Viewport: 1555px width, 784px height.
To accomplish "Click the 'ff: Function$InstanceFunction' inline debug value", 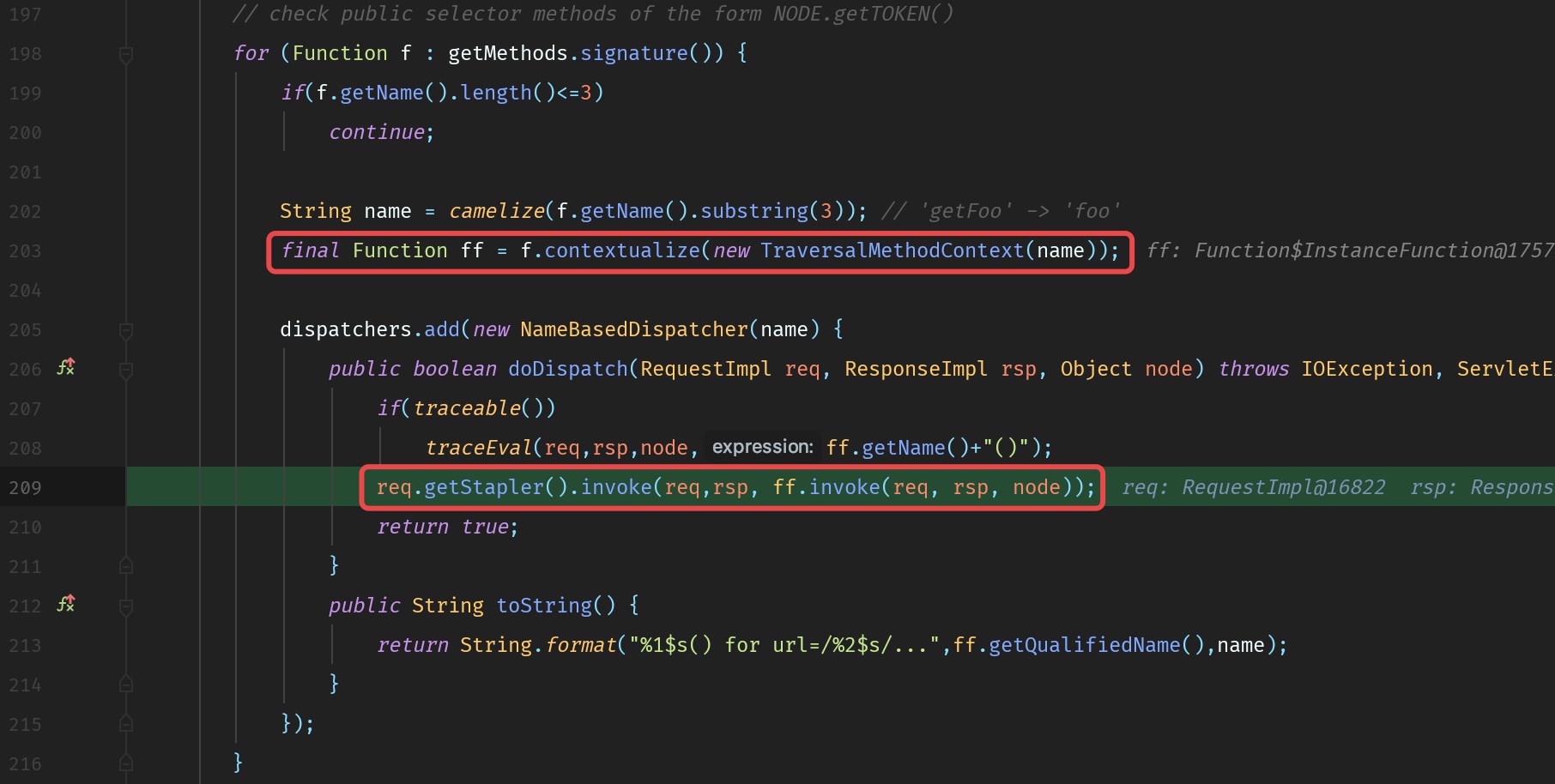I will pos(1350,250).
